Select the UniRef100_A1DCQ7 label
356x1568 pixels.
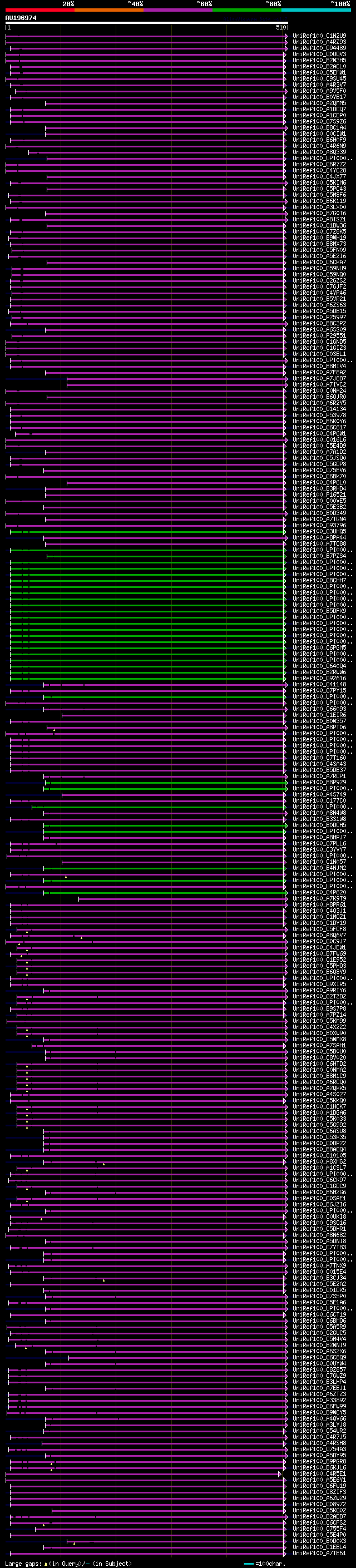tap(319, 109)
